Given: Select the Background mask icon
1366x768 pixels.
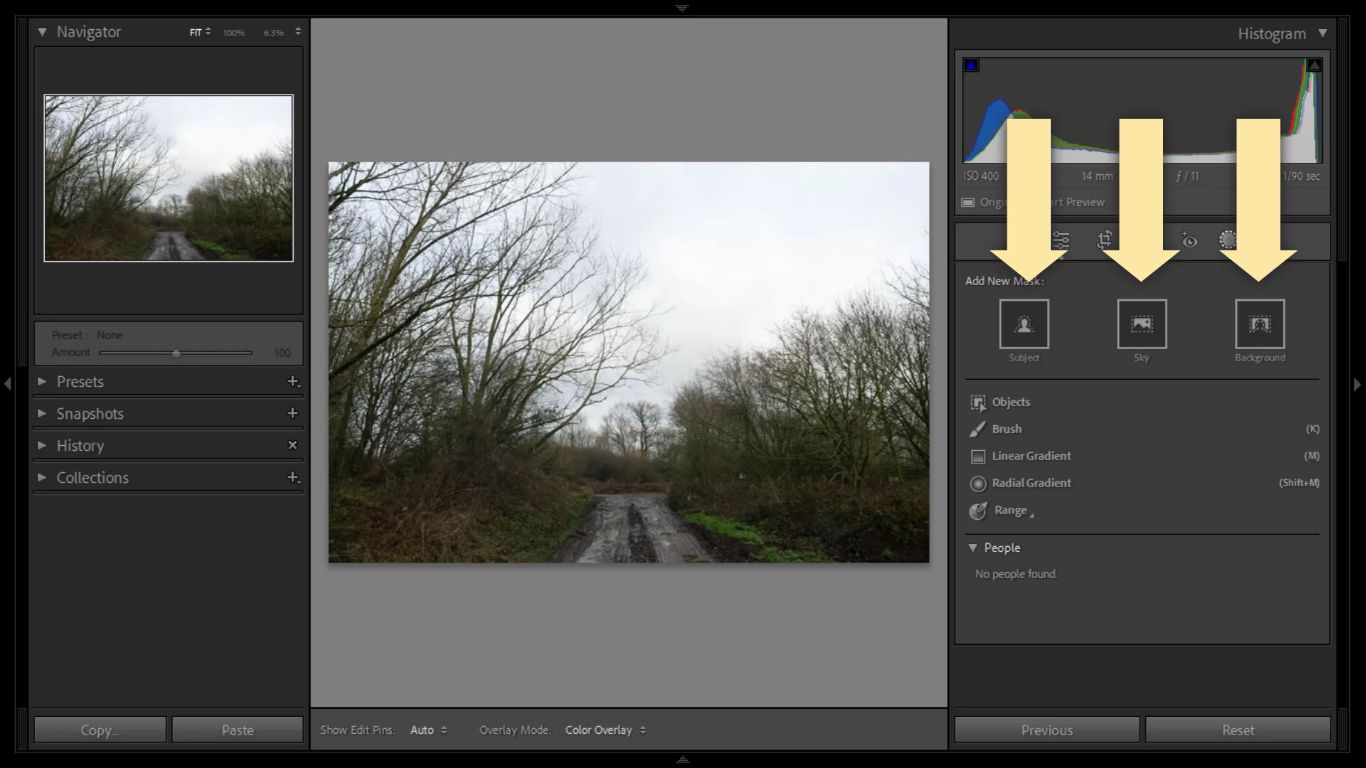Looking at the screenshot, I should pyautogui.click(x=1259, y=324).
